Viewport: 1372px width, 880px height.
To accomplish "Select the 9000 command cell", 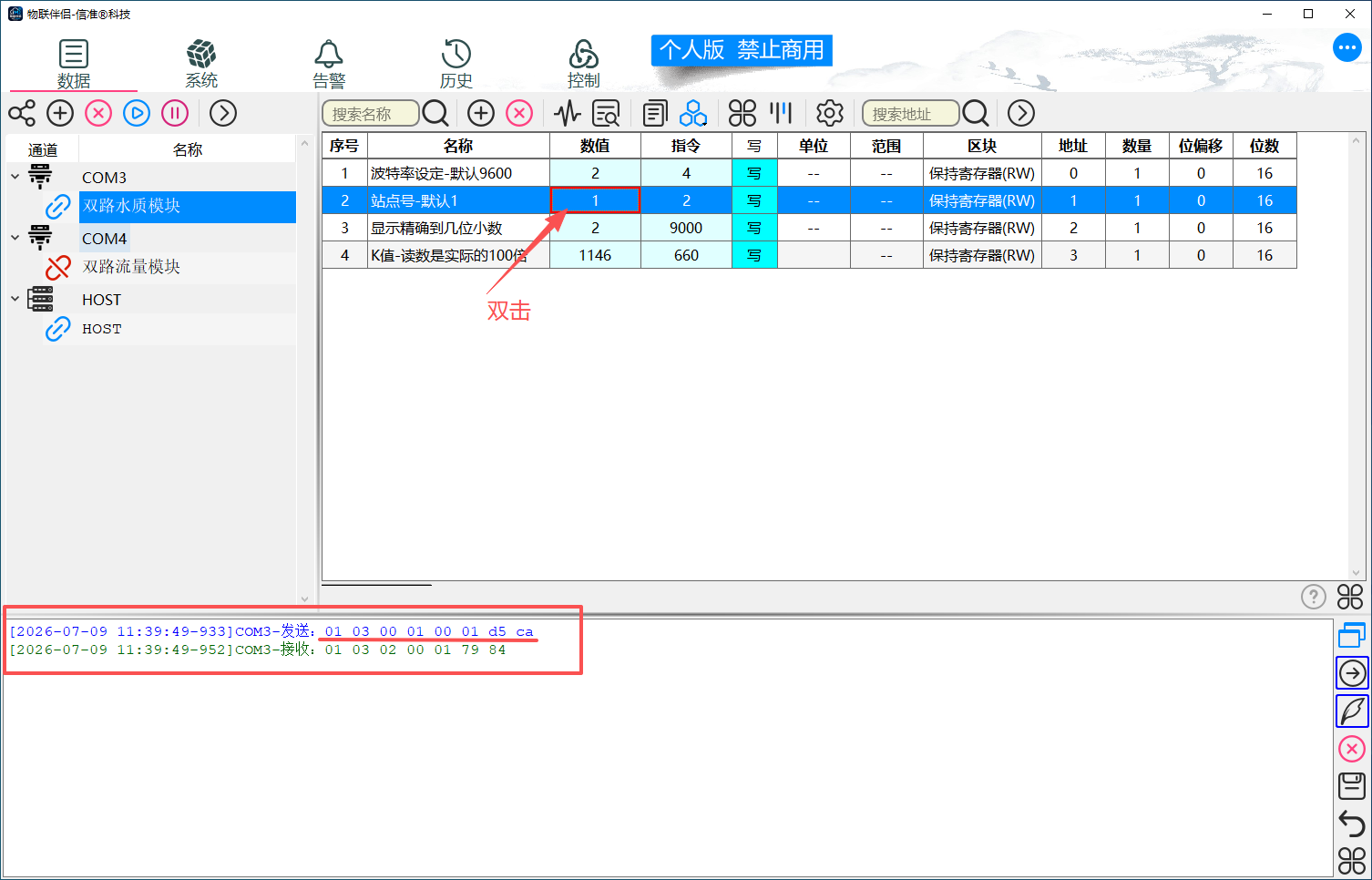I will [x=686, y=228].
